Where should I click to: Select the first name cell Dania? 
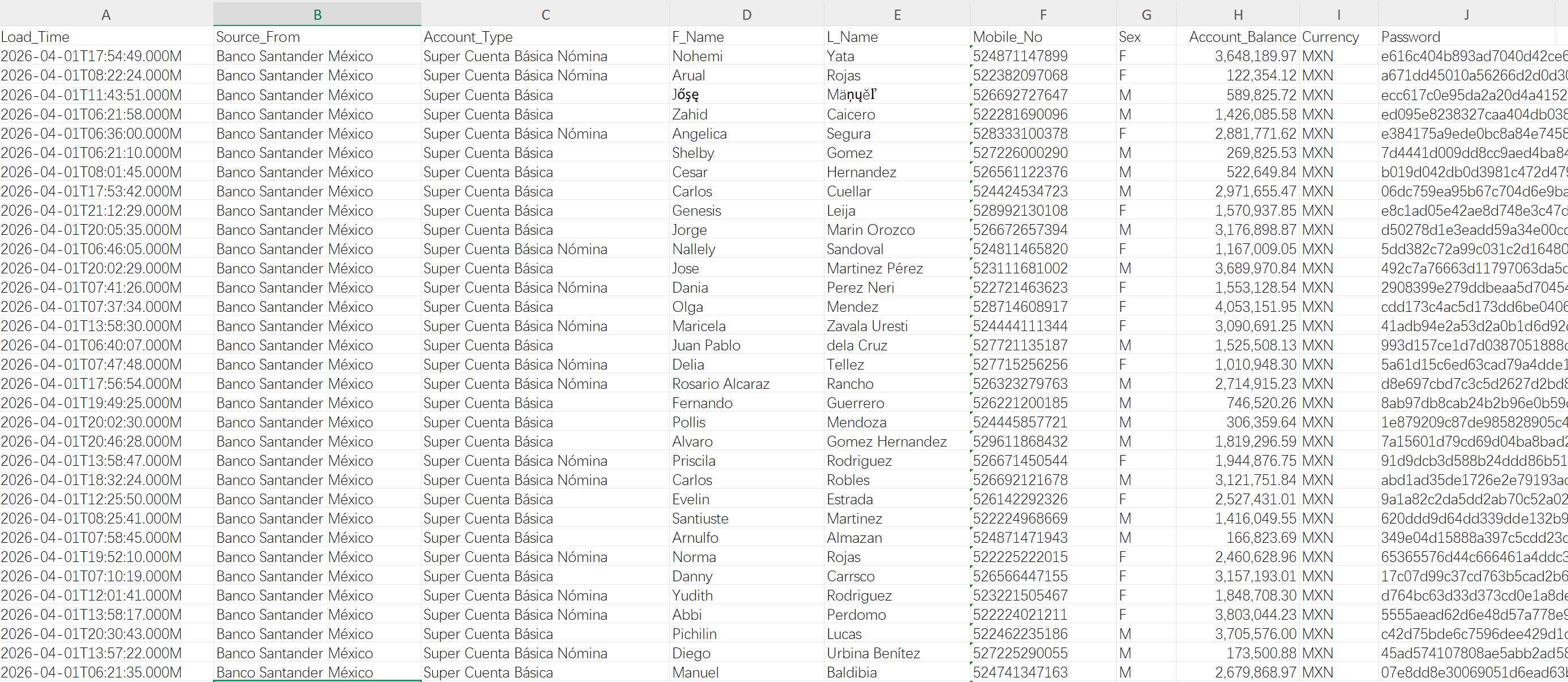point(747,287)
